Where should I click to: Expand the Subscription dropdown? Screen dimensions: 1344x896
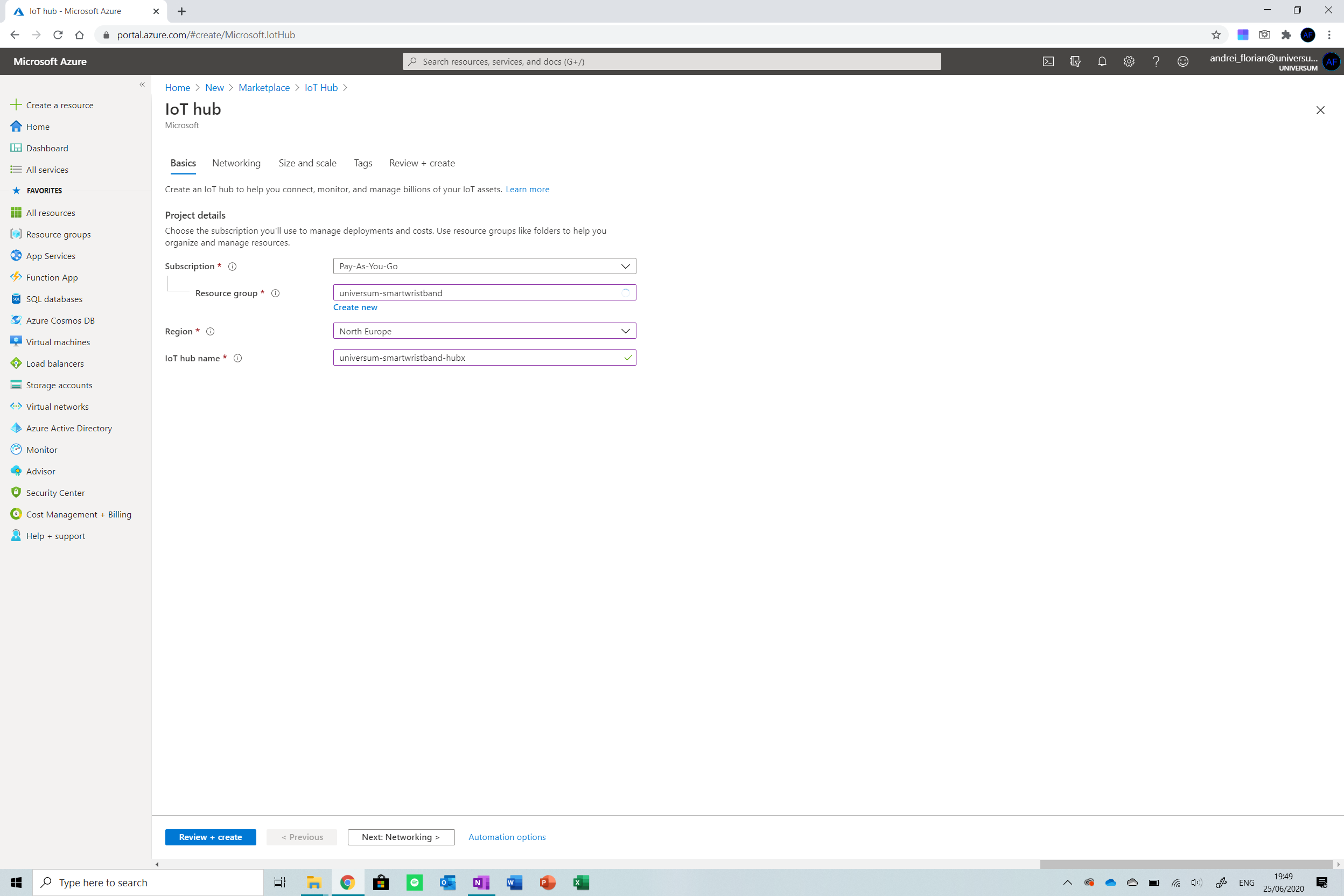(484, 267)
